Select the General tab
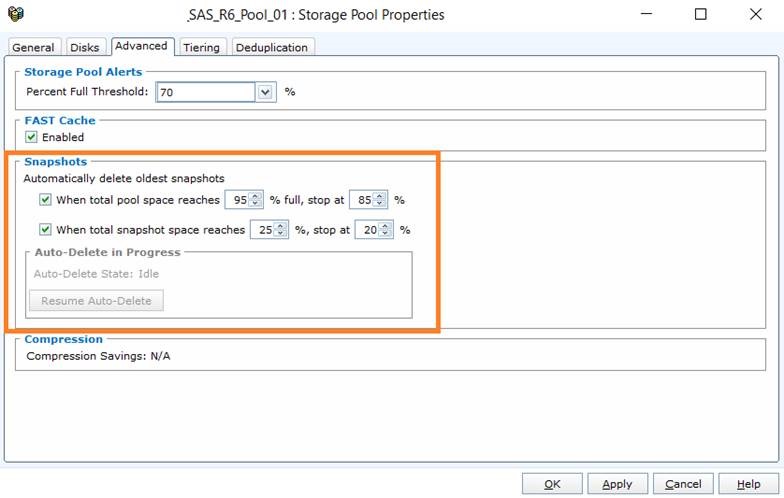The height and width of the screenshot is (498, 784). tap(34, 48)
